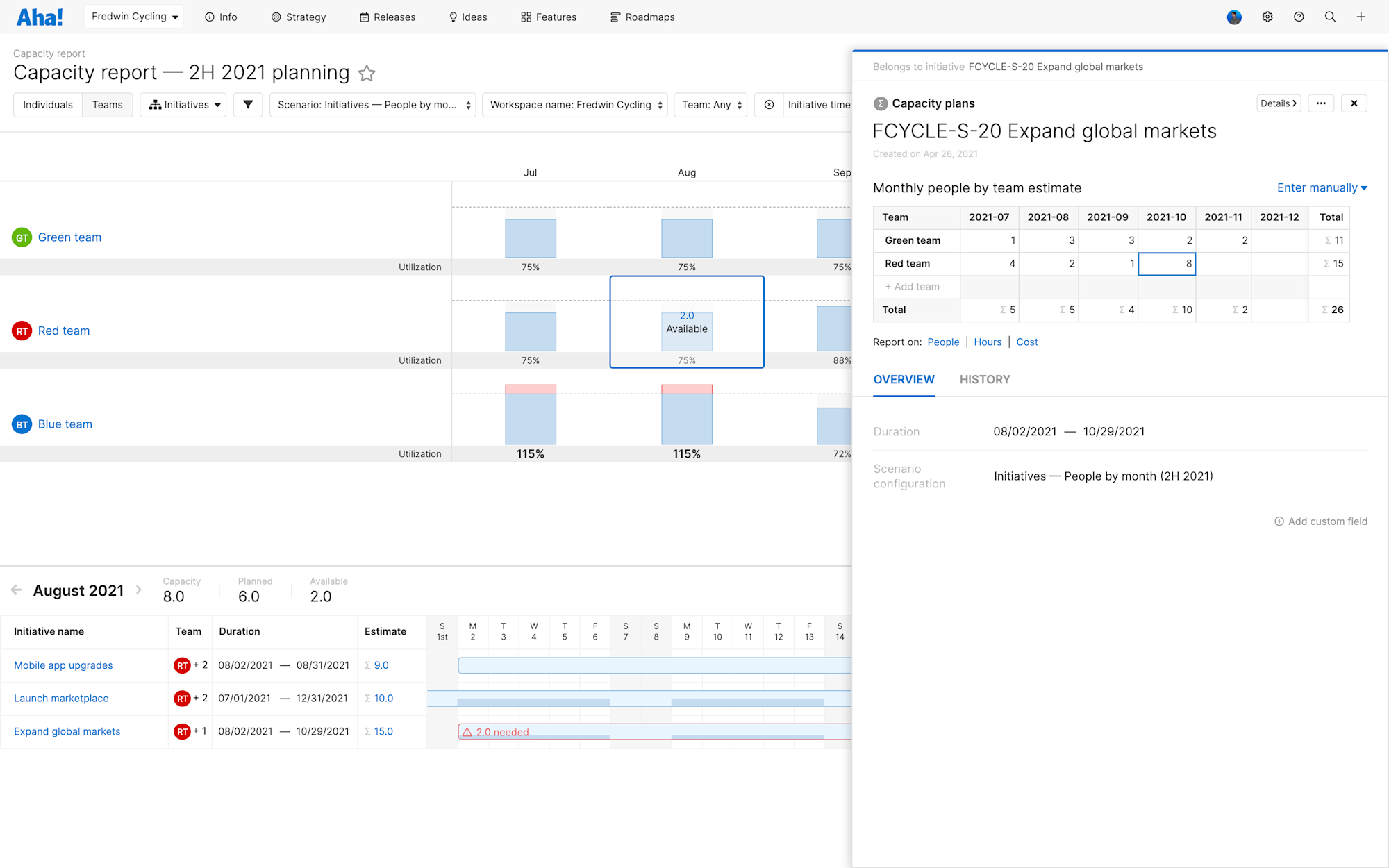
Task: Open the Roadmaps menu
Action: [x=642, y=17]
